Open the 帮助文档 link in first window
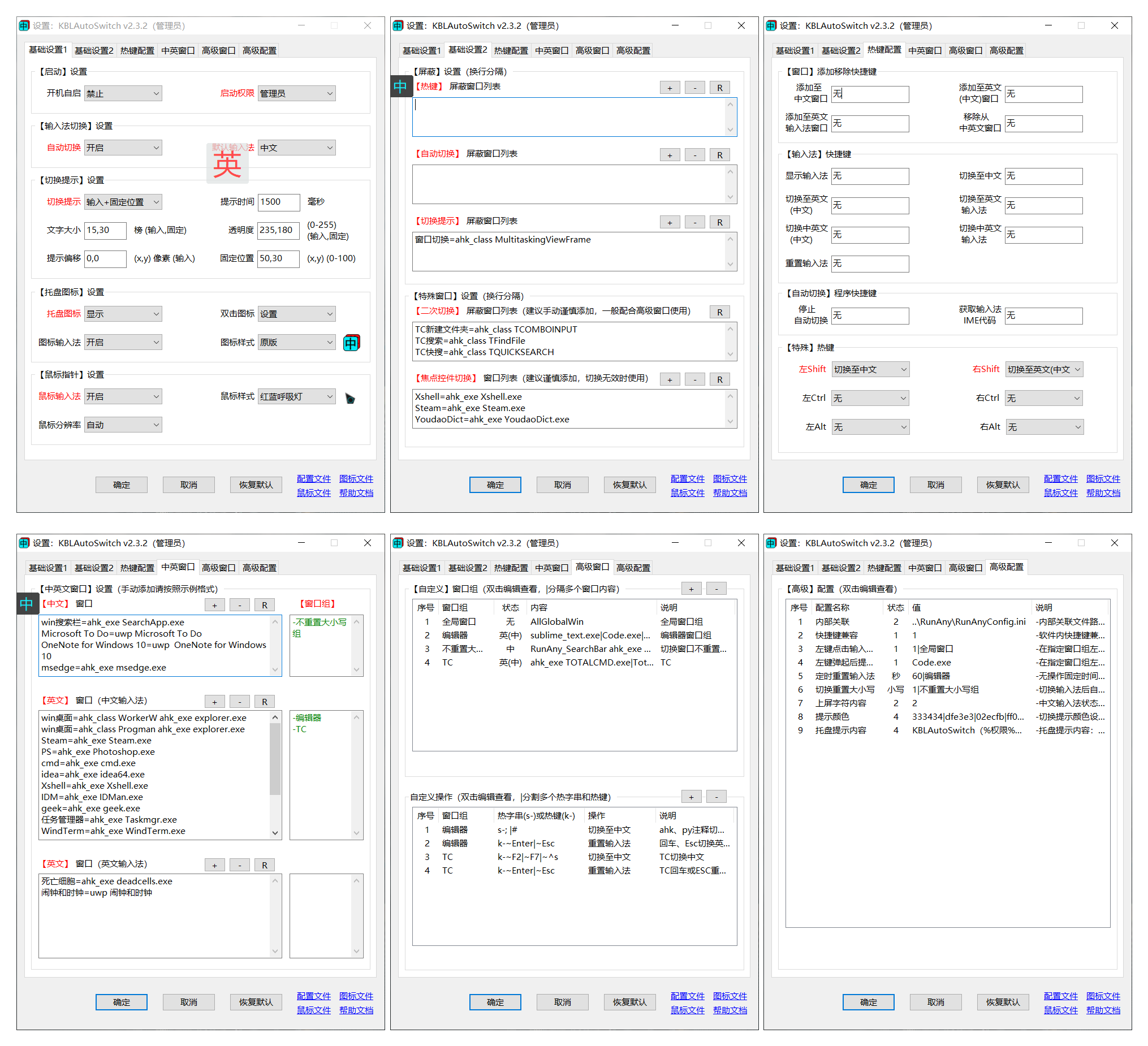This screenshot has height=1046, width=1148. point(356,493)
